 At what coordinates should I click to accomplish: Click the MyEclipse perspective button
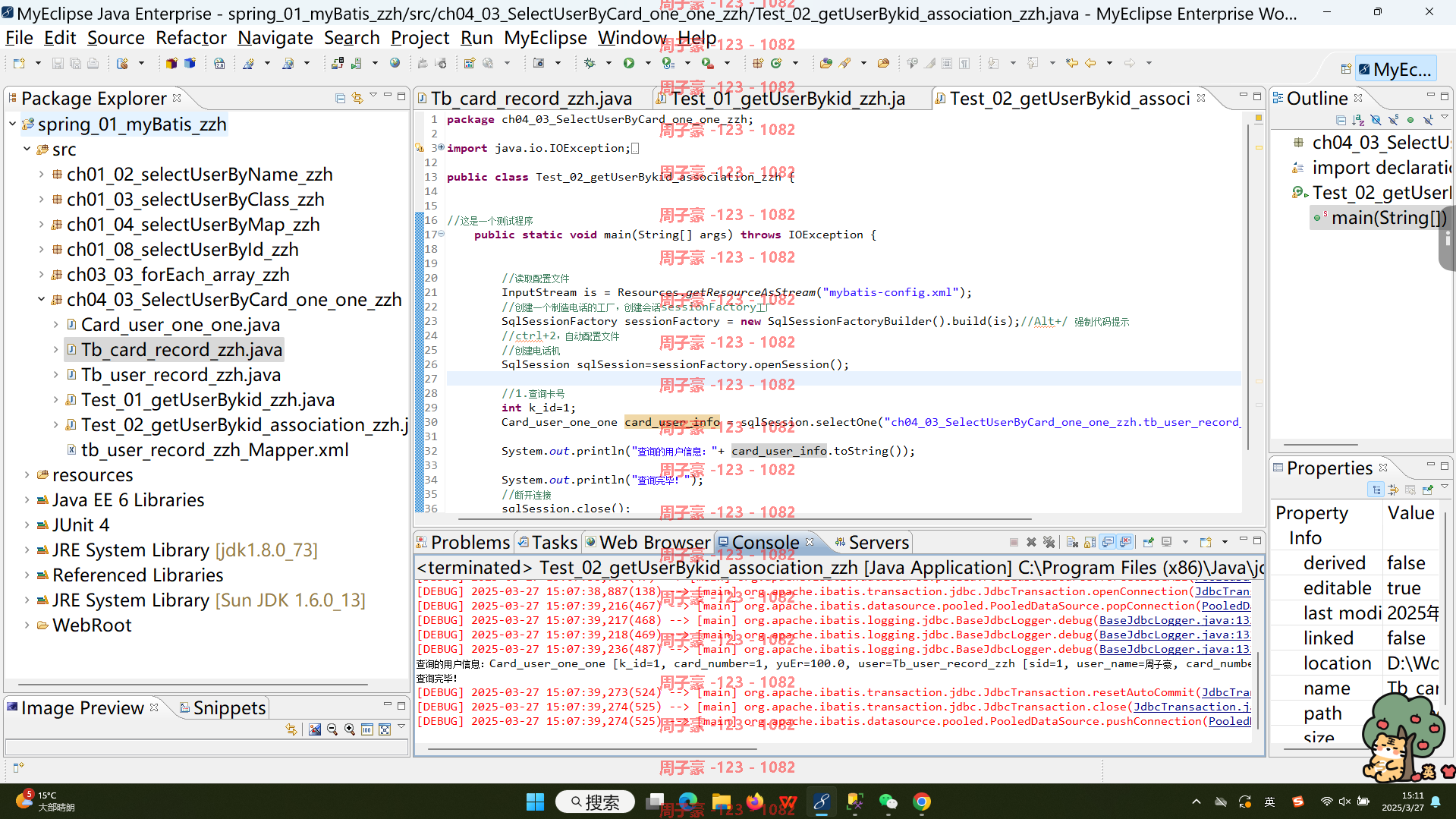[x=1395, y=69]
